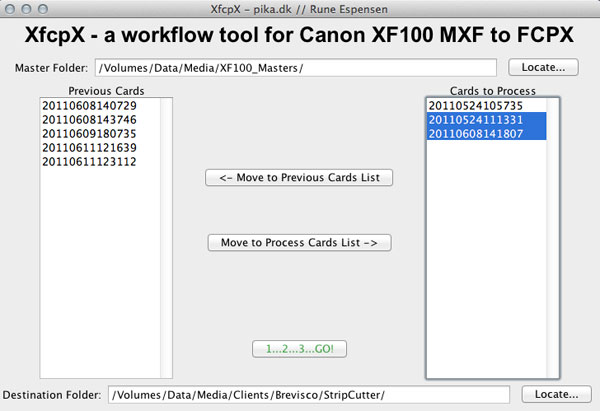The width and height of the screenshot is (600, 411).
Task: Click Locate button next to Master Folder
Action: point(543,67)
